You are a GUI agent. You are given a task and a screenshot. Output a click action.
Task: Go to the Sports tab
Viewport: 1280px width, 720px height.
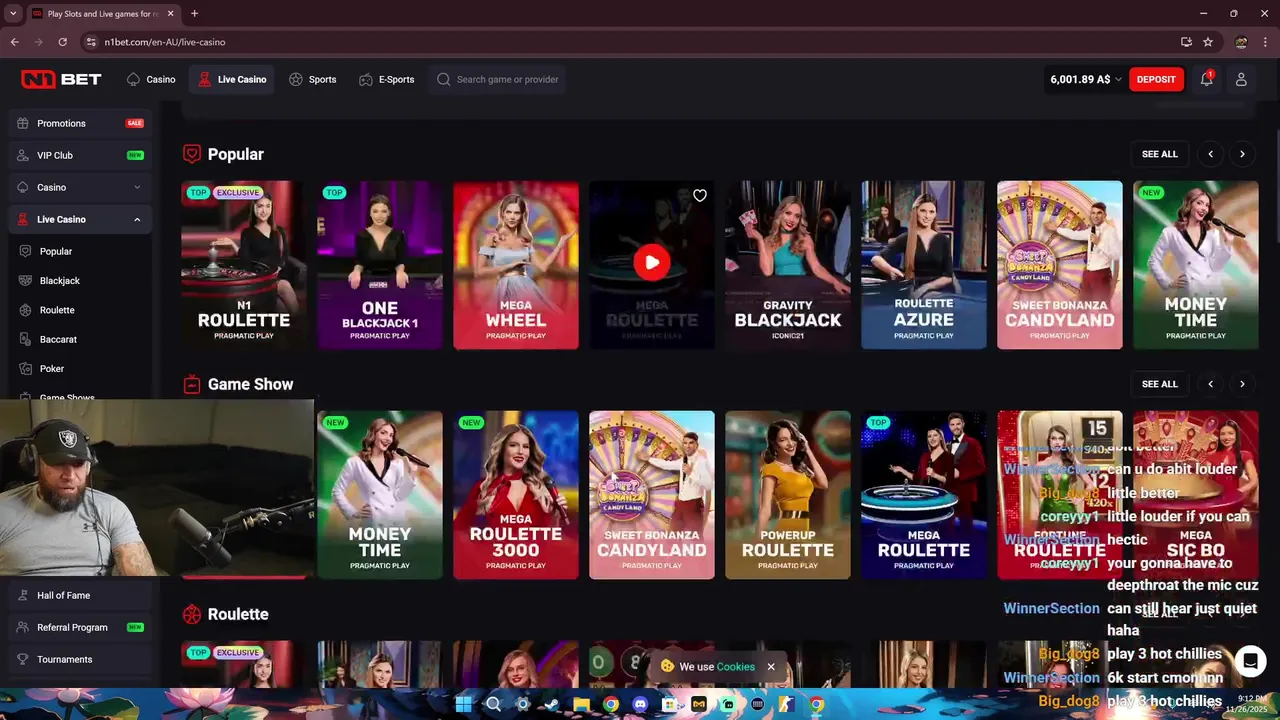tap(312, 79)
